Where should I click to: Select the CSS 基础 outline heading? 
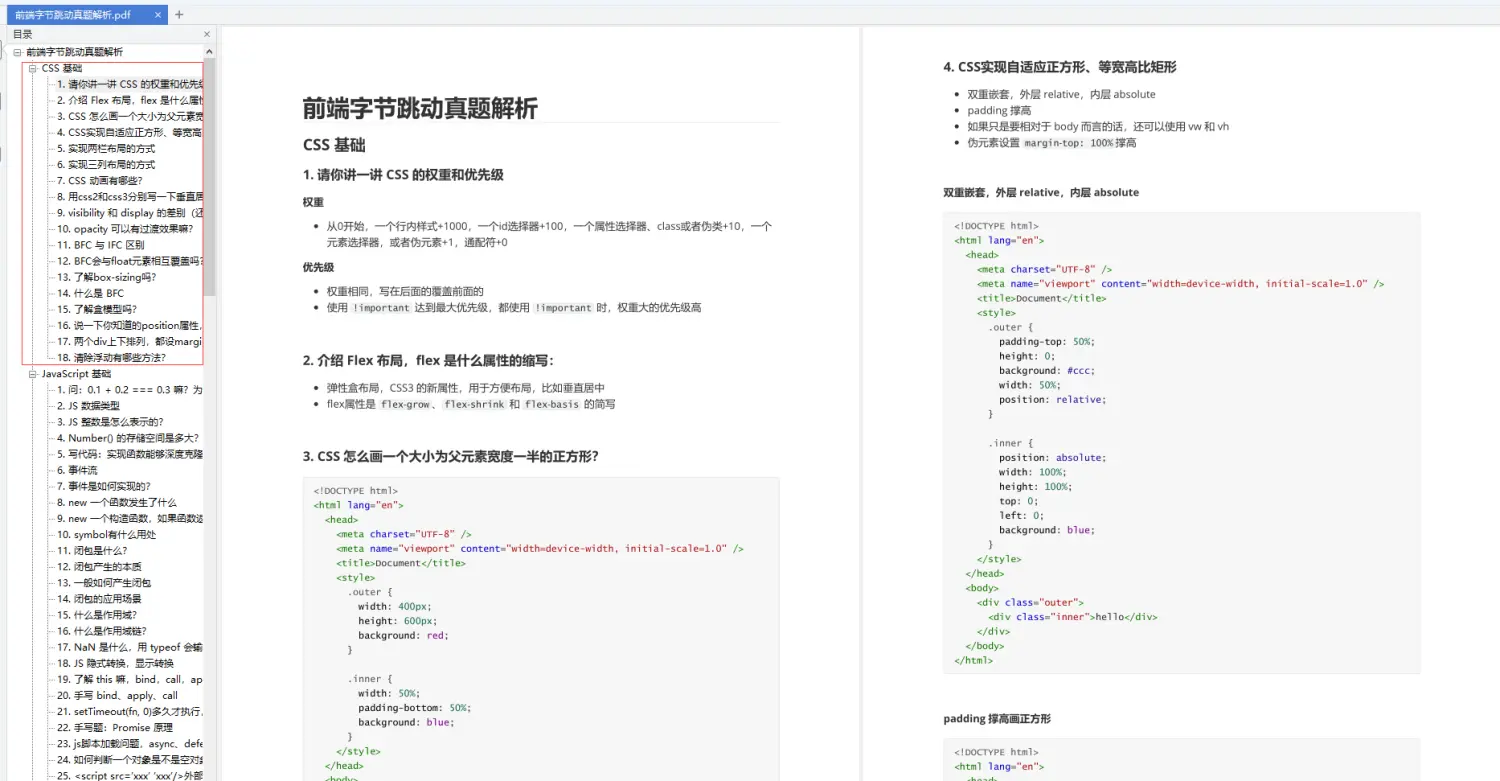coord(62,68)
